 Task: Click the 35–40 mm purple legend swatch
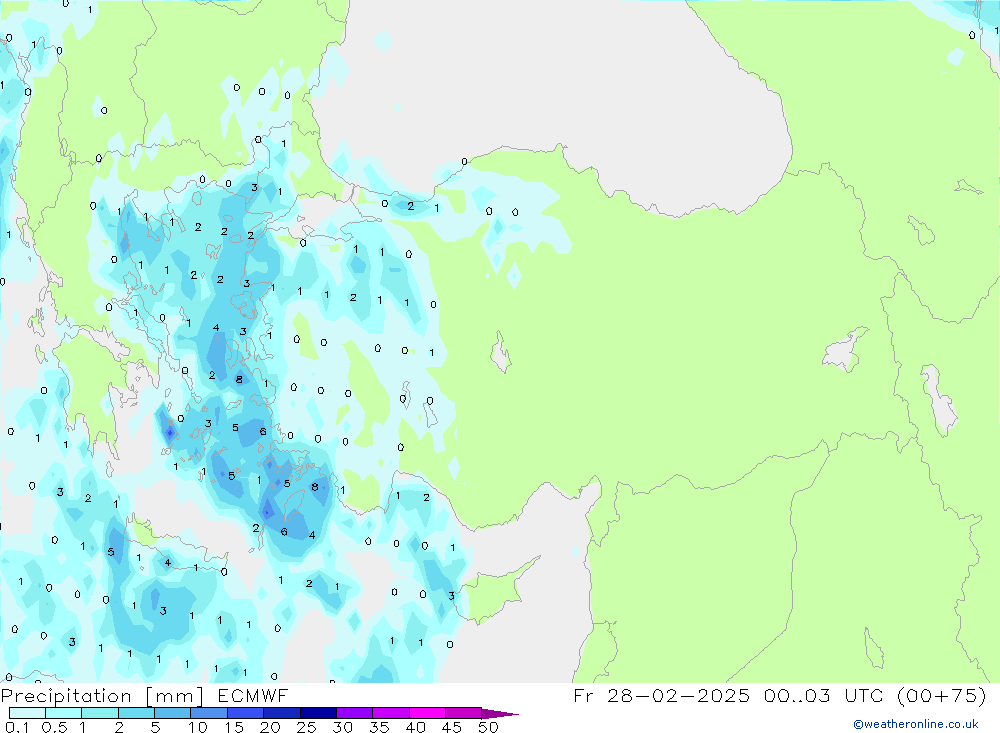(x=390, y=713)
